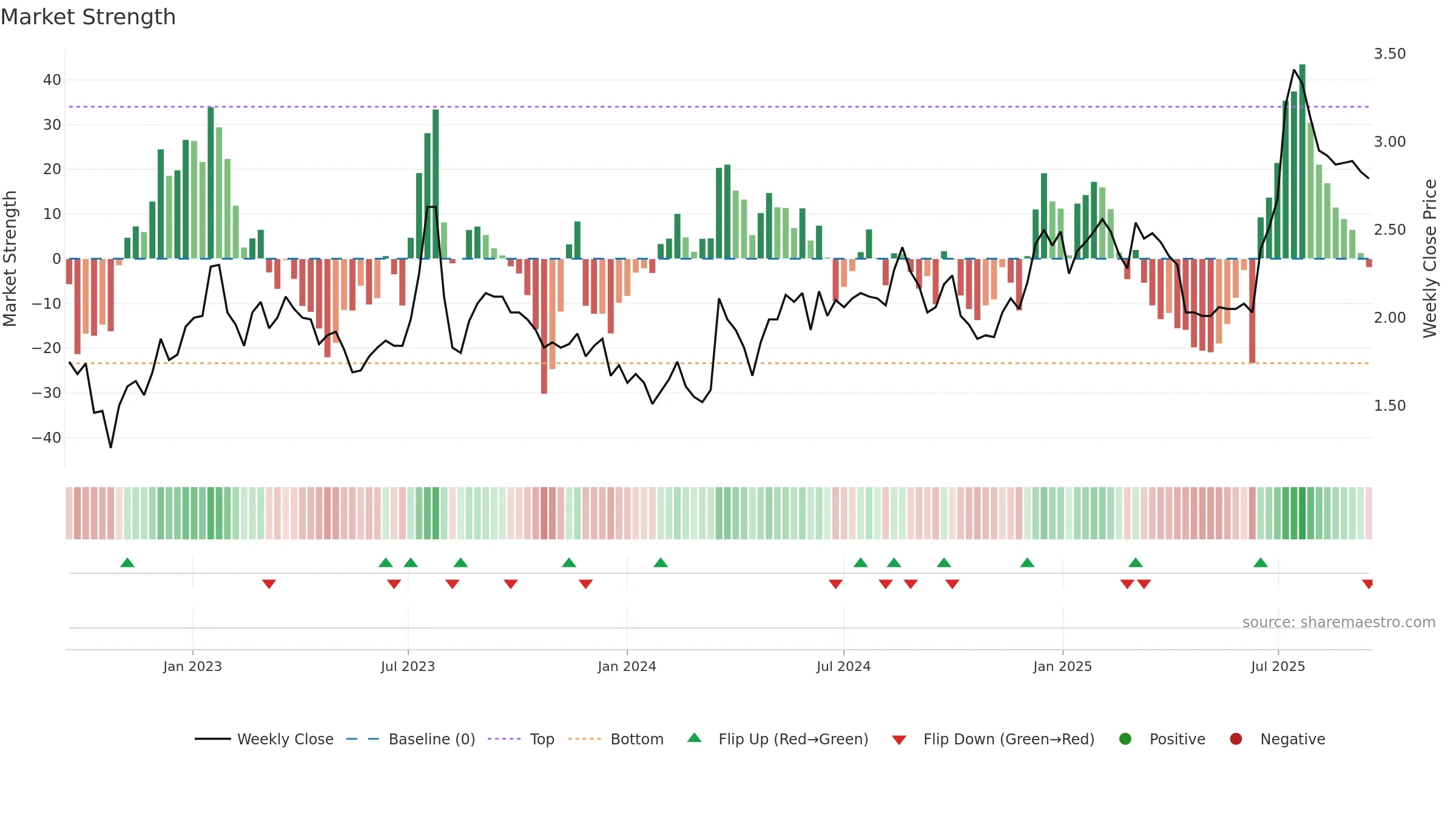
Task: Click the Weekly Close Price axis title
Action: (x=1430, y=258)
